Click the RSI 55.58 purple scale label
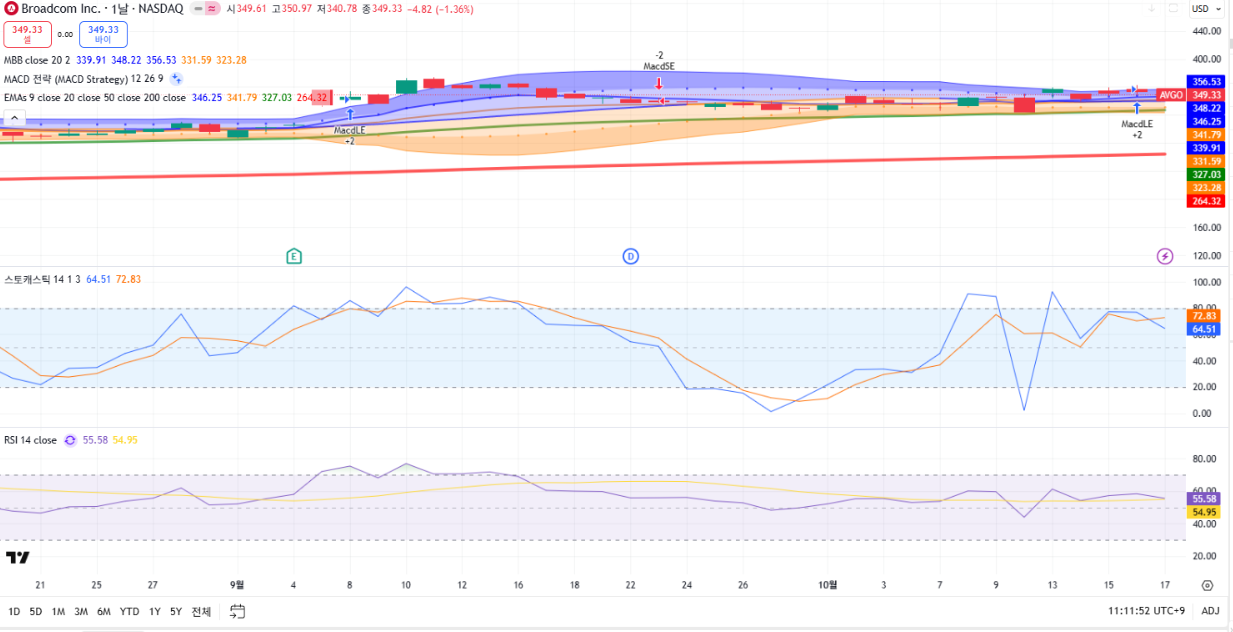 coord(1204,498)
